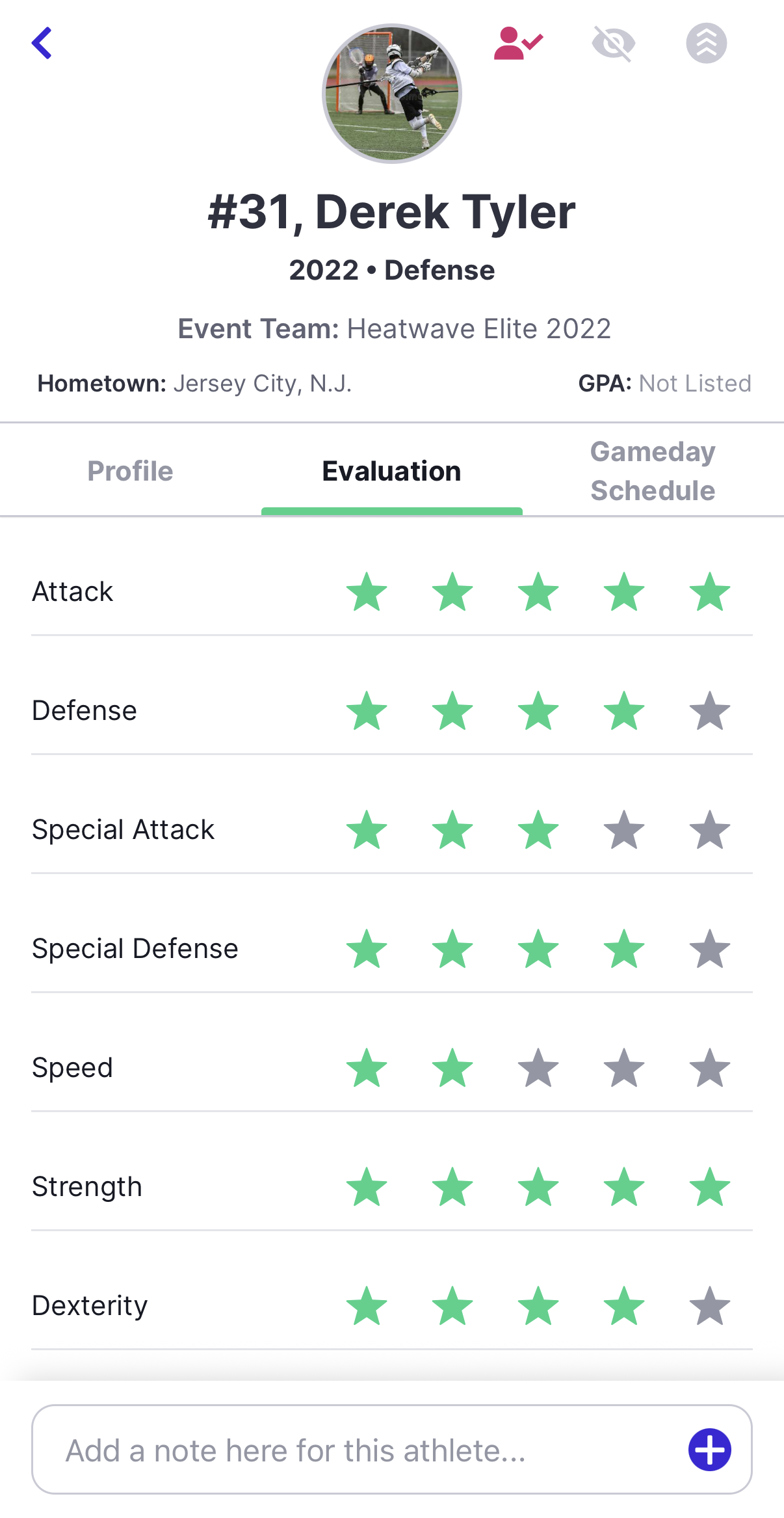Viewport: 784px width, 1518px height.
Task: Toggle the hidden eye-slash icon
Action: tap(613, 44)
